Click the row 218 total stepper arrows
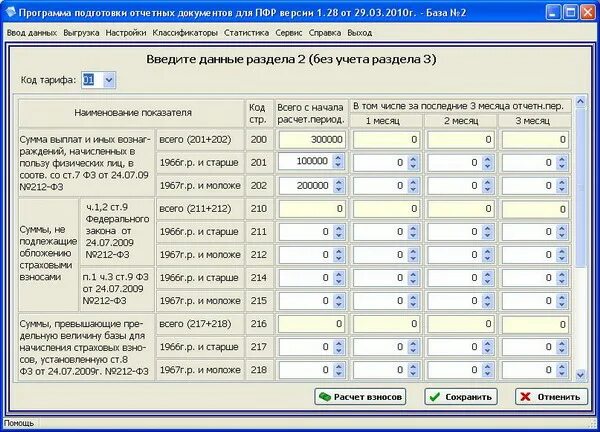Image resolution: width=600 pixels, height=432 pixels. (x=339, y=370)
